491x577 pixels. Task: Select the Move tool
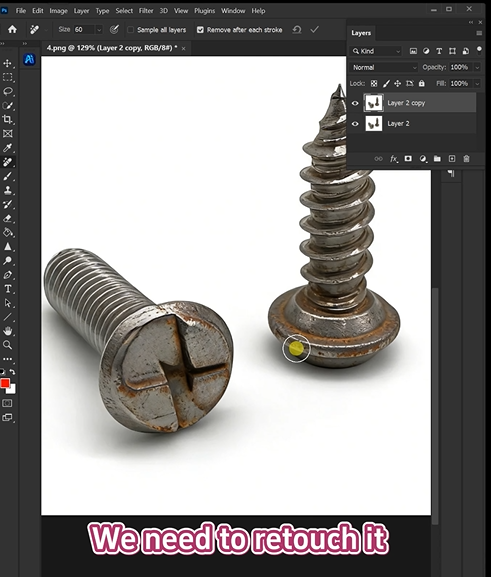pos(7,63)
